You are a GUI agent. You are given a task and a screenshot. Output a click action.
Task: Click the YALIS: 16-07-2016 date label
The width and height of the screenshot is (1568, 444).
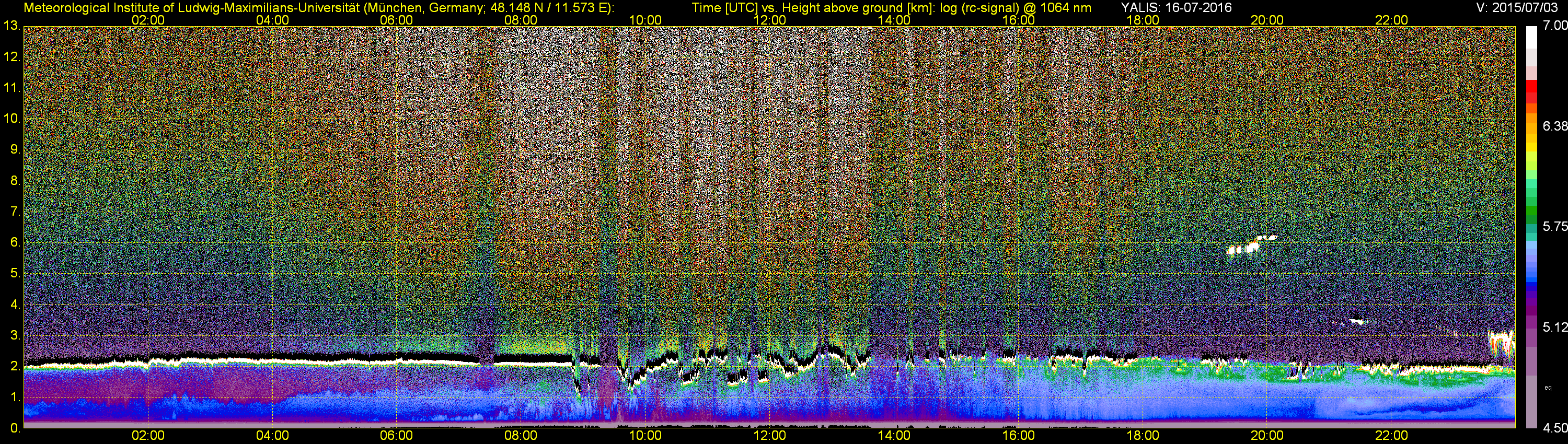1176,7
